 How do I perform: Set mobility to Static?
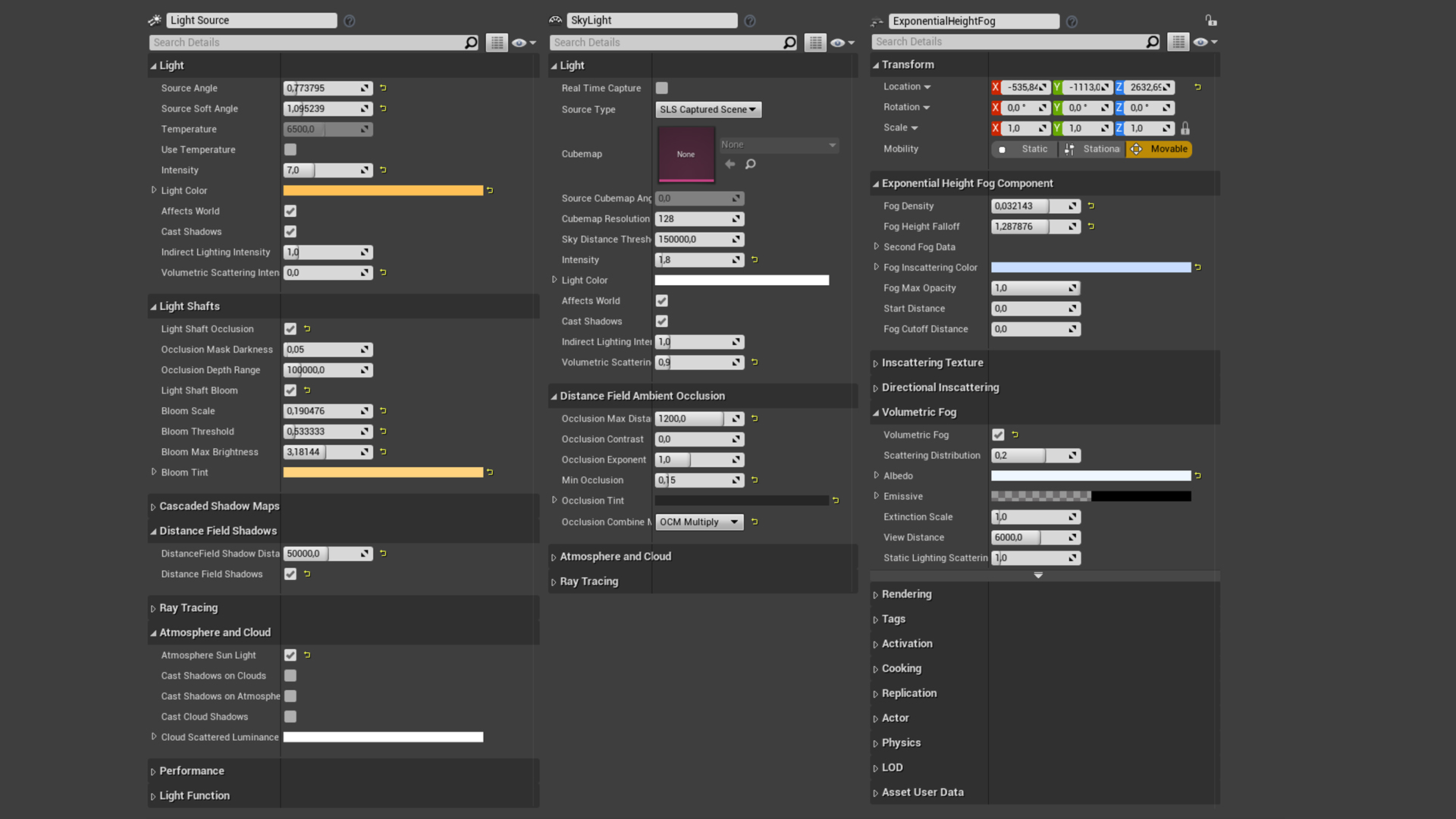1025,149
